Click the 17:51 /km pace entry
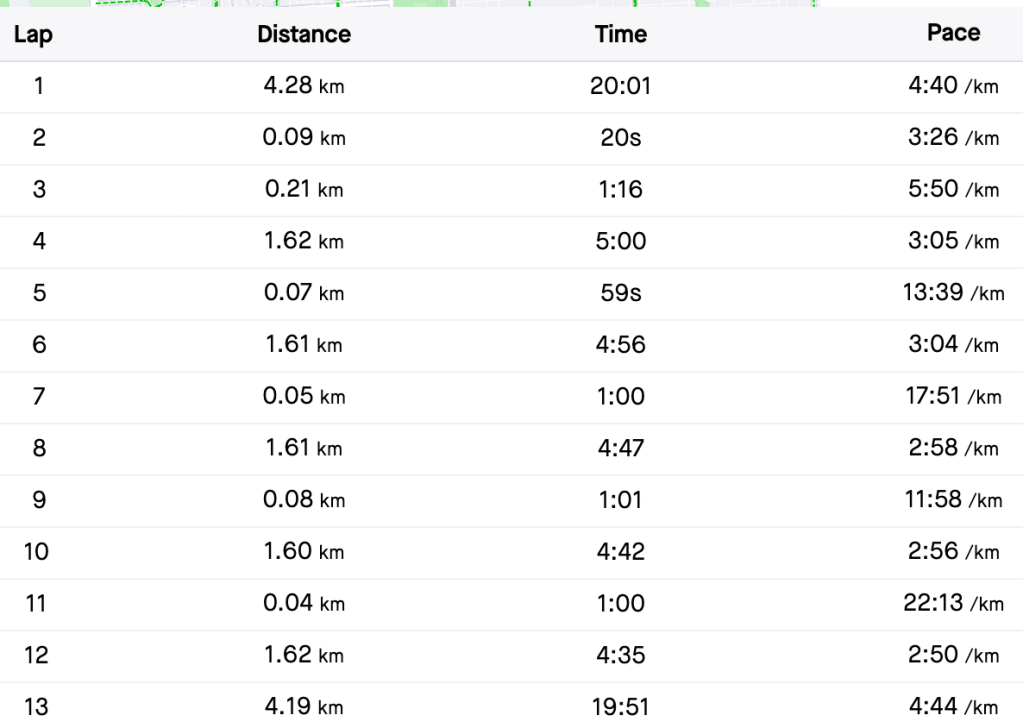 pos(953,397)
